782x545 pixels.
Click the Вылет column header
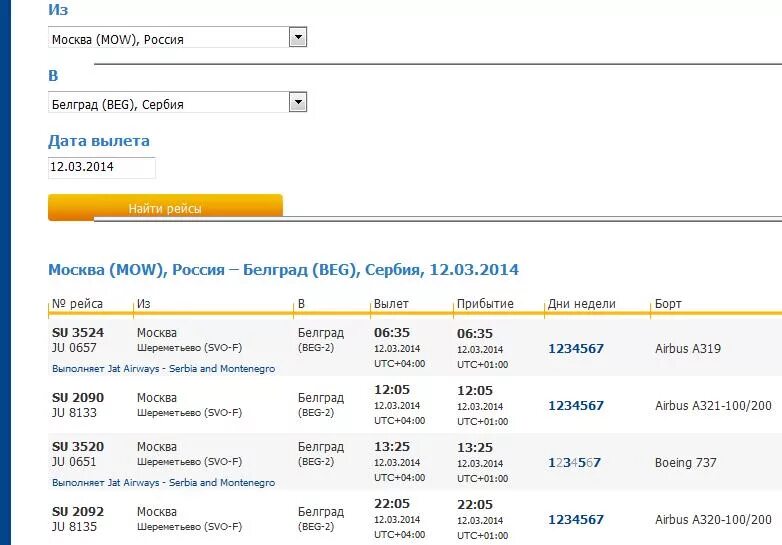coord(391,304)
